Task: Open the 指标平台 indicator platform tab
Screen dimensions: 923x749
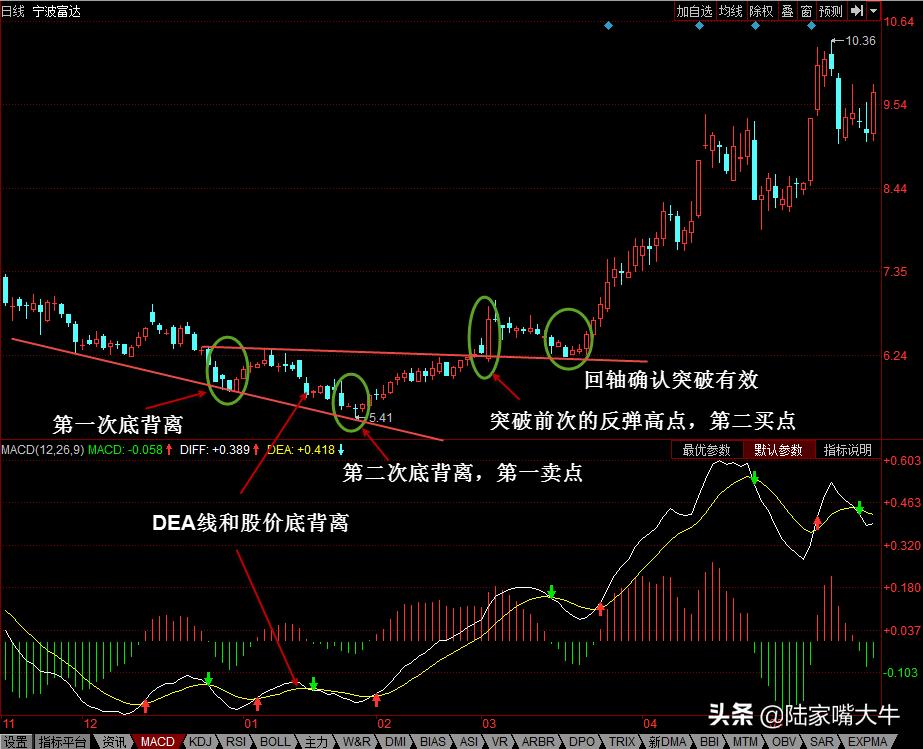Action: pyautogui.click(x=62, y=742)
